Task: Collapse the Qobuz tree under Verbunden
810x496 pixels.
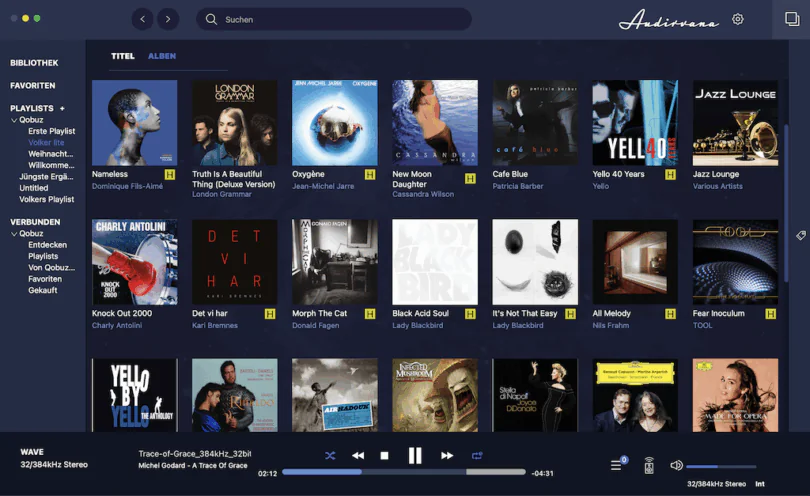Action: [14, 234]
